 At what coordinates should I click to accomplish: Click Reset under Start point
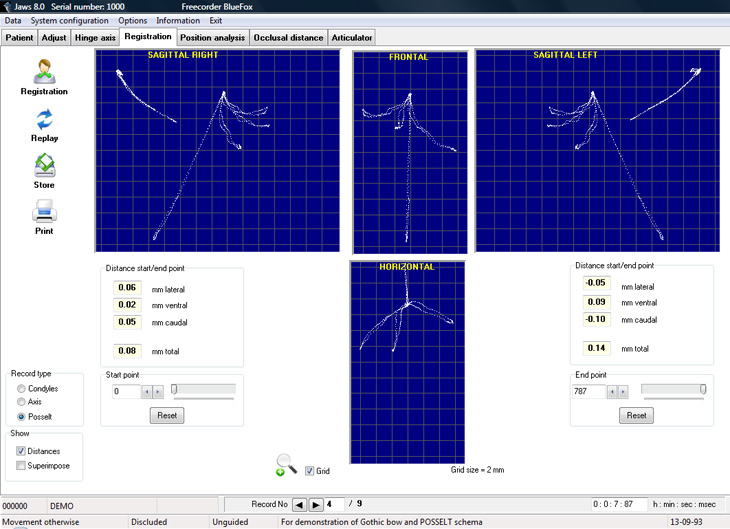[x=167, y=415]
